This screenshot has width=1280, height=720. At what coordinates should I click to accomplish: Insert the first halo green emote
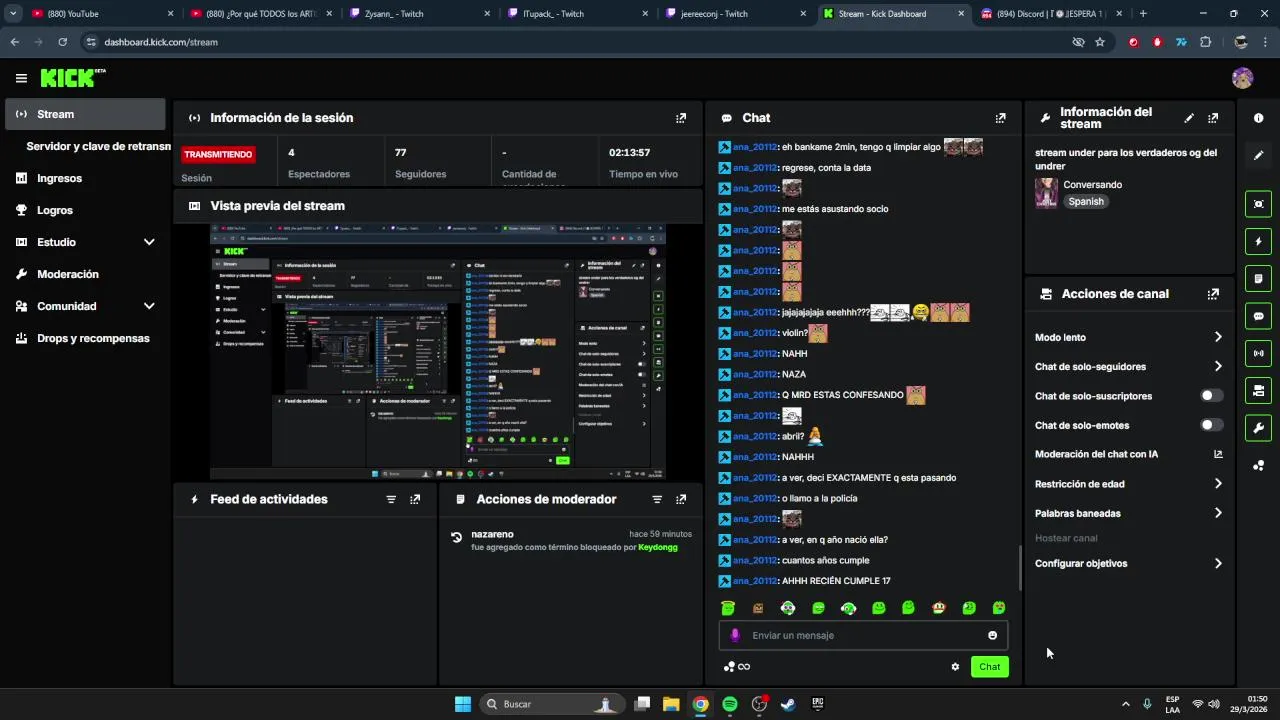pyautogui.click(x=728, y=608)
